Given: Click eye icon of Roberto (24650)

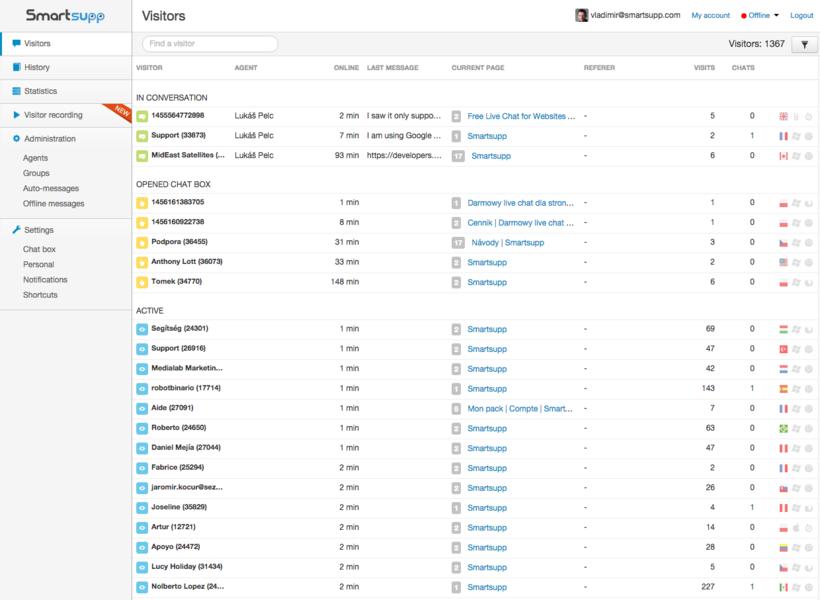Looking at the screenshot, I should tap(142, 429).
